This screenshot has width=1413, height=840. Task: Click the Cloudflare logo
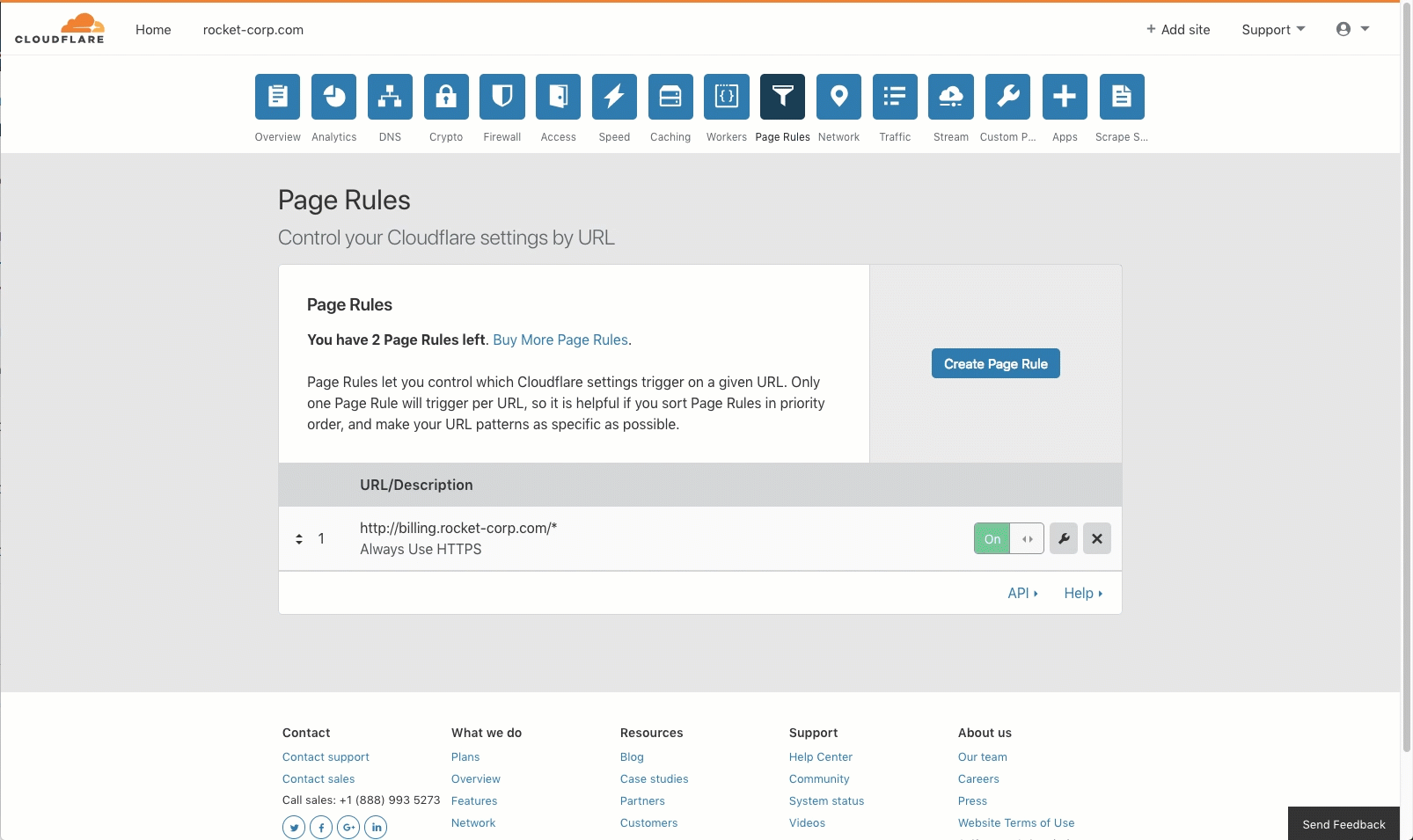[60, 29]
